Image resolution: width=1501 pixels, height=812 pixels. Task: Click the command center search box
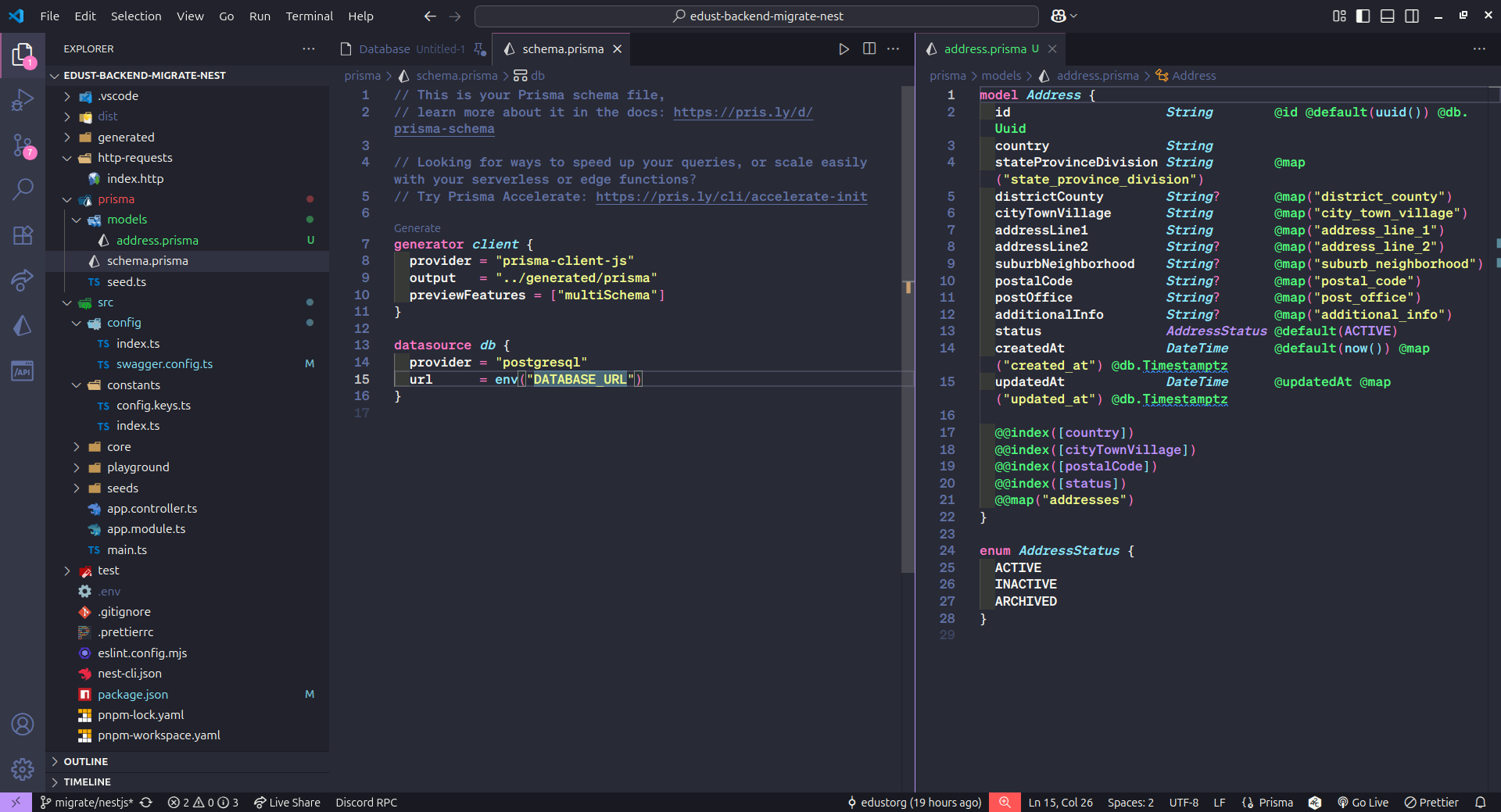[756, 16]
